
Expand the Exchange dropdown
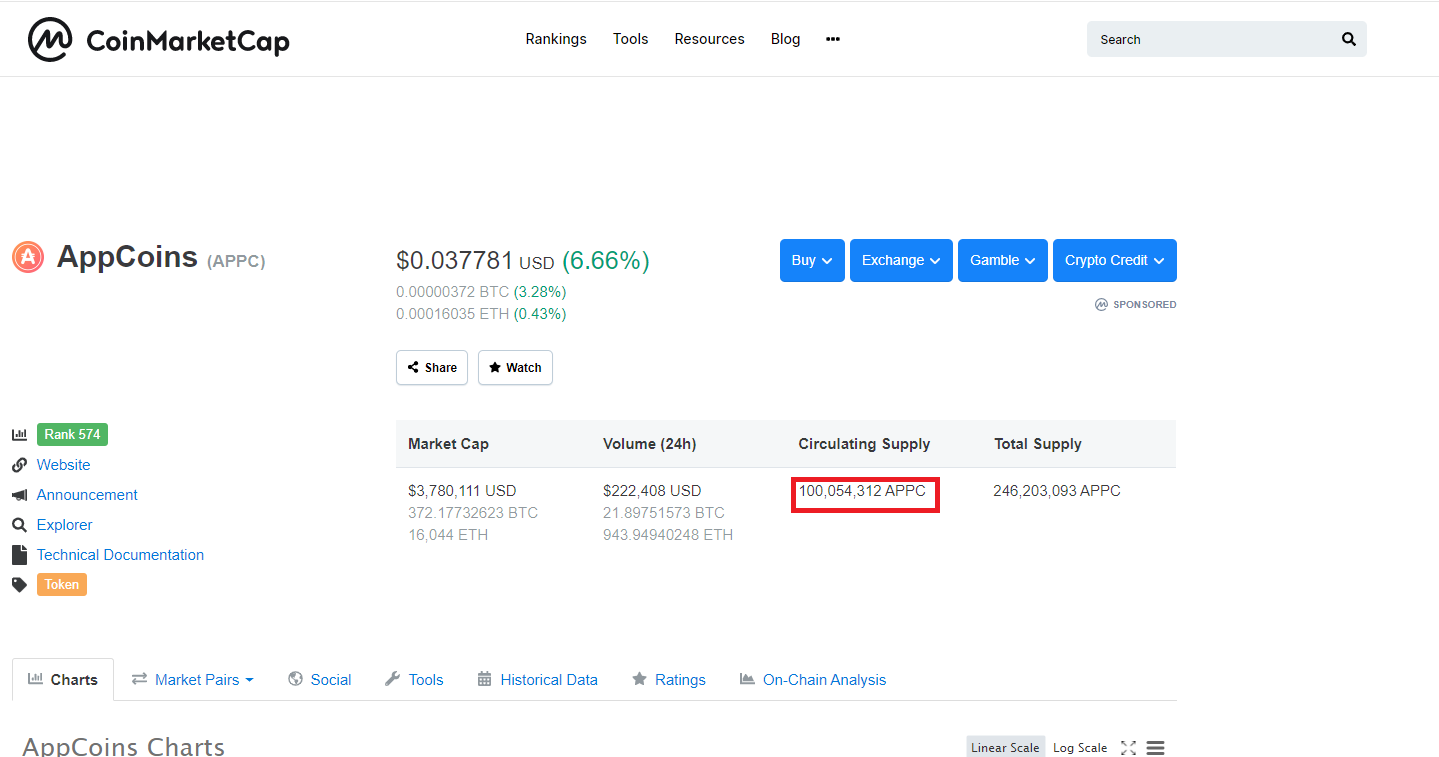click(x=901, y=260)
